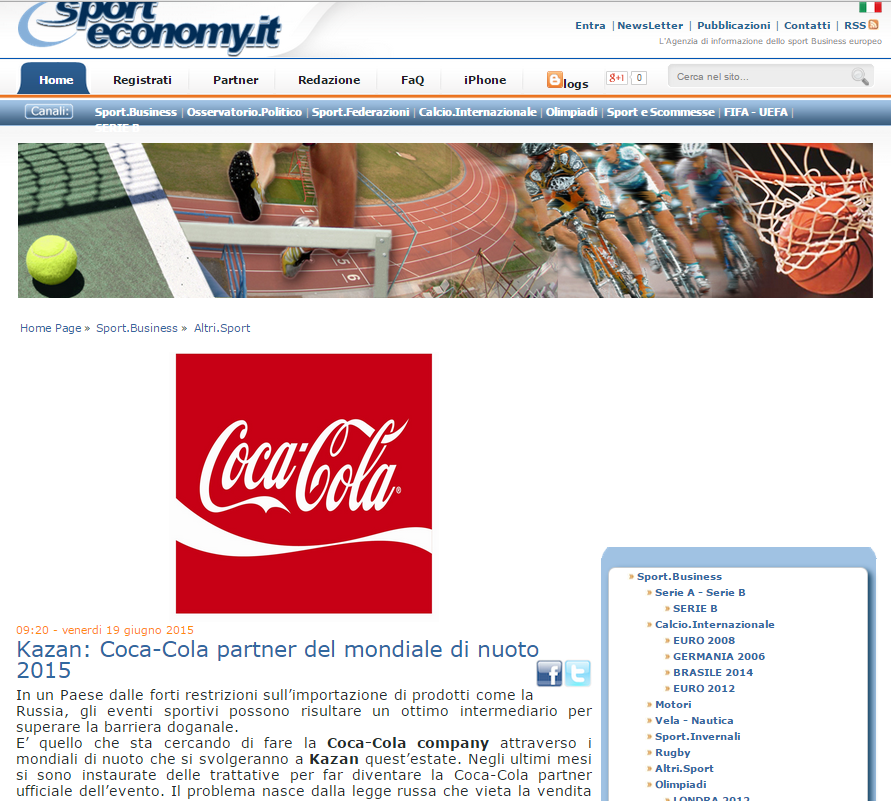Click the Italian flag language icon
This screenshot has height=809, width=891.
(x=870, y=7)
